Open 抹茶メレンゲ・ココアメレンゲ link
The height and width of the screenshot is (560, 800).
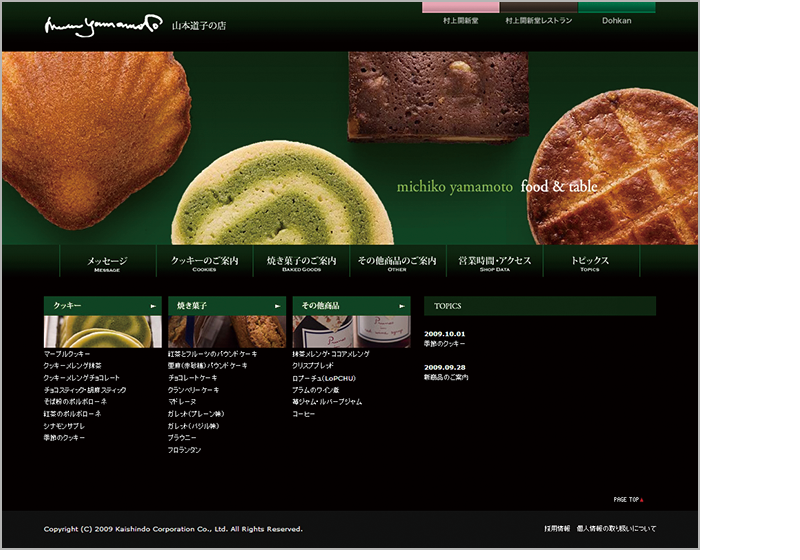point(331,354)
